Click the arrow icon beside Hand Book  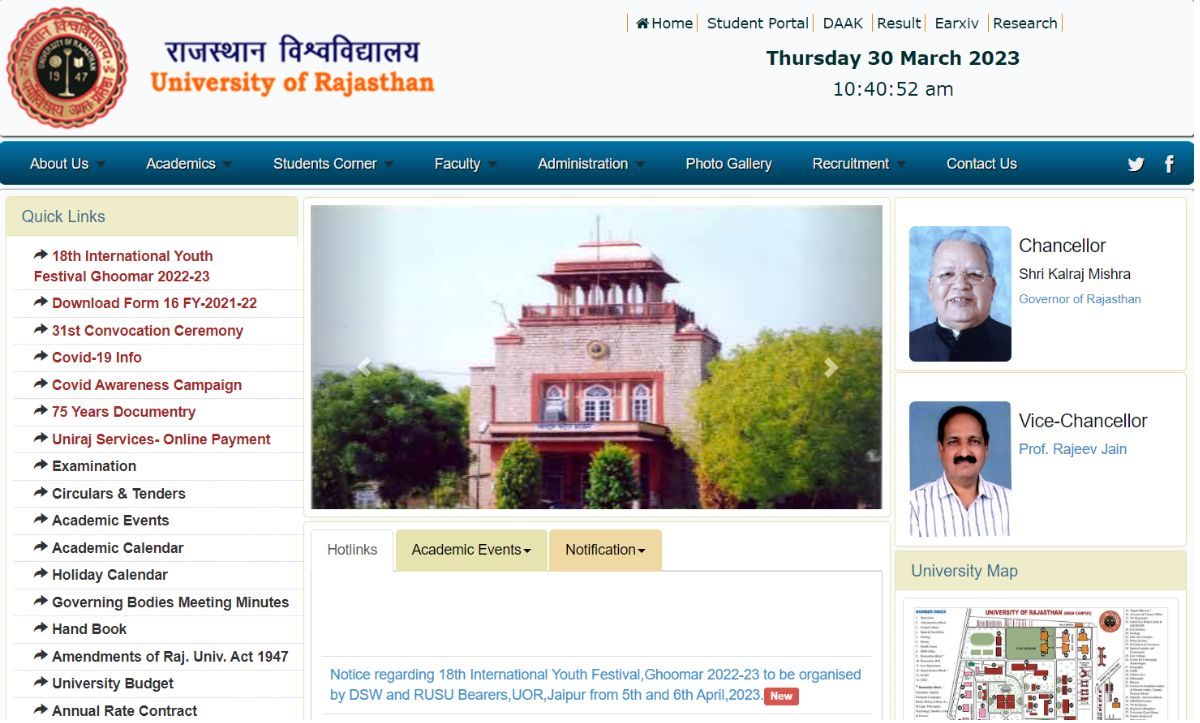click(41, 628)
